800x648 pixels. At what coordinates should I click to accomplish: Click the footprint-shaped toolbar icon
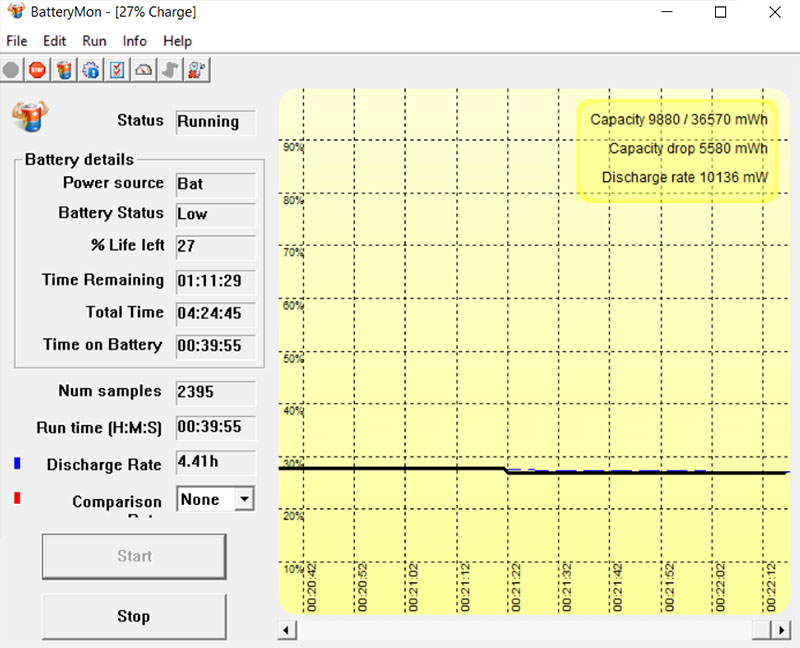(169, 70)
